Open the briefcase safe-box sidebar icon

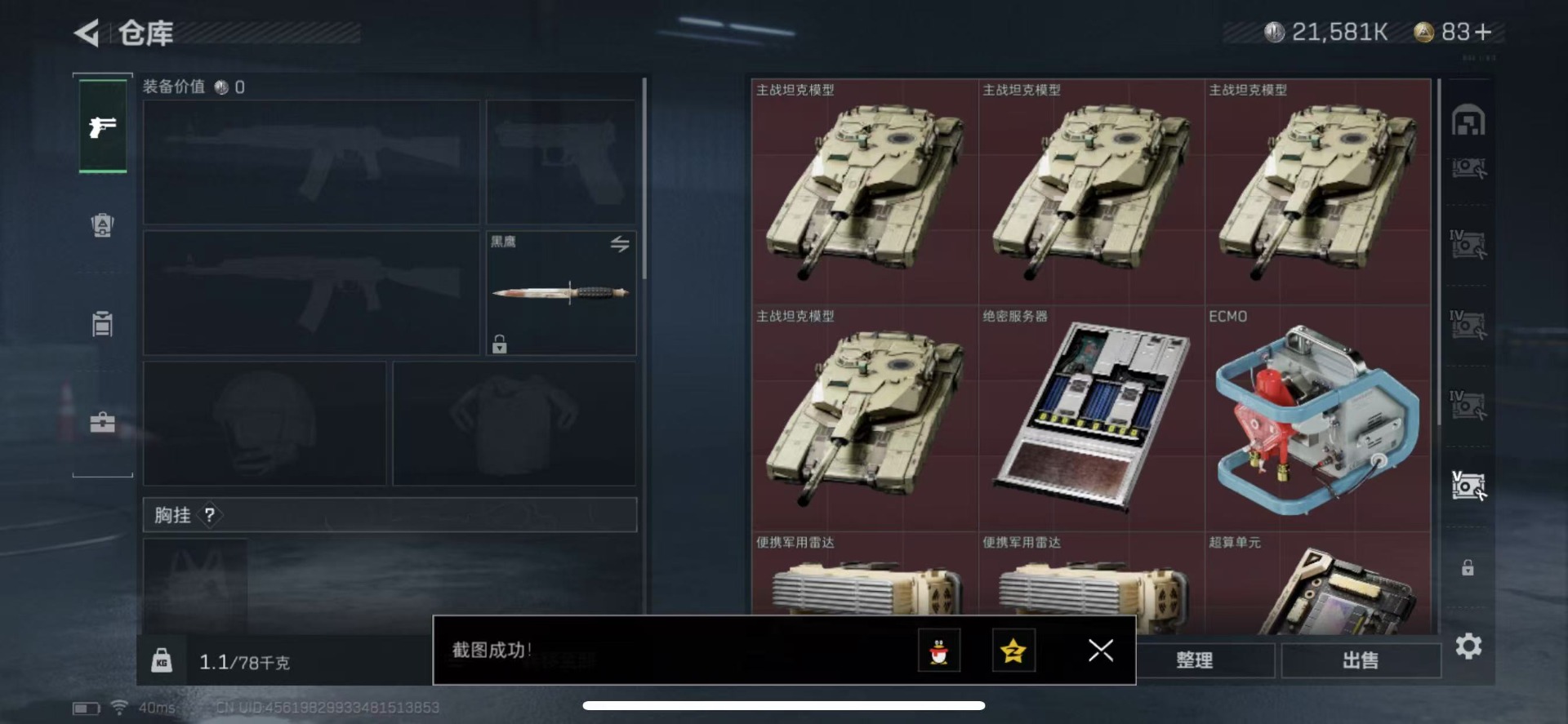point(102,422)
